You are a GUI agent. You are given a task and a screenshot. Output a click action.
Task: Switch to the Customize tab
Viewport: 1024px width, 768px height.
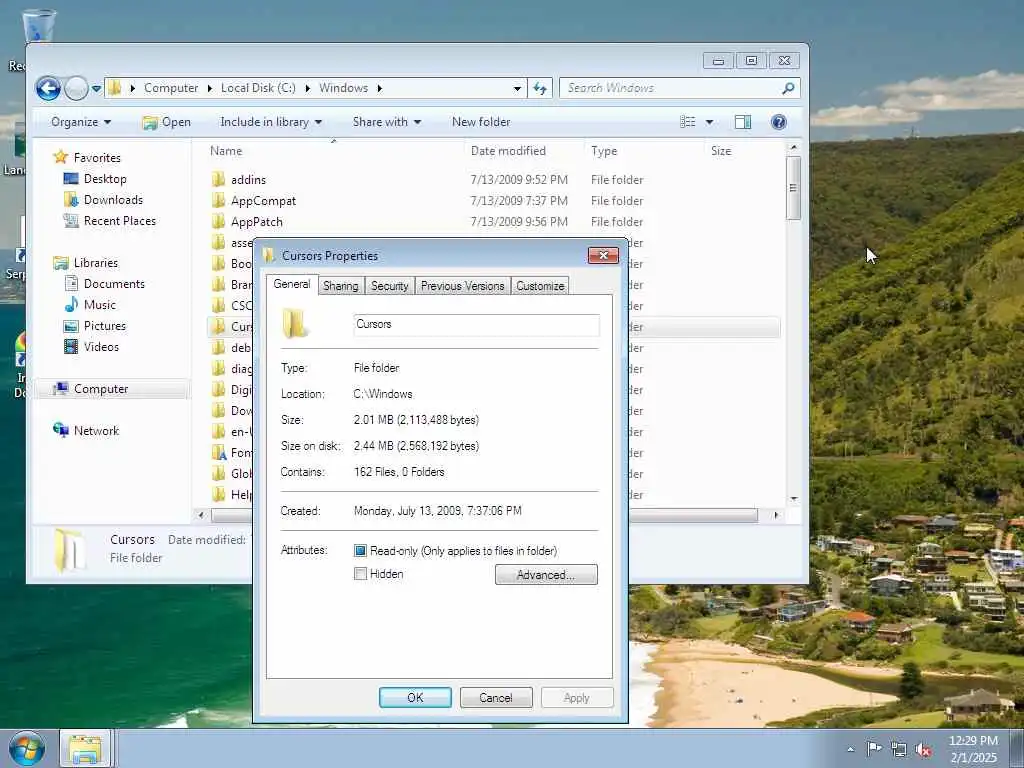click(x=540, y=286)
